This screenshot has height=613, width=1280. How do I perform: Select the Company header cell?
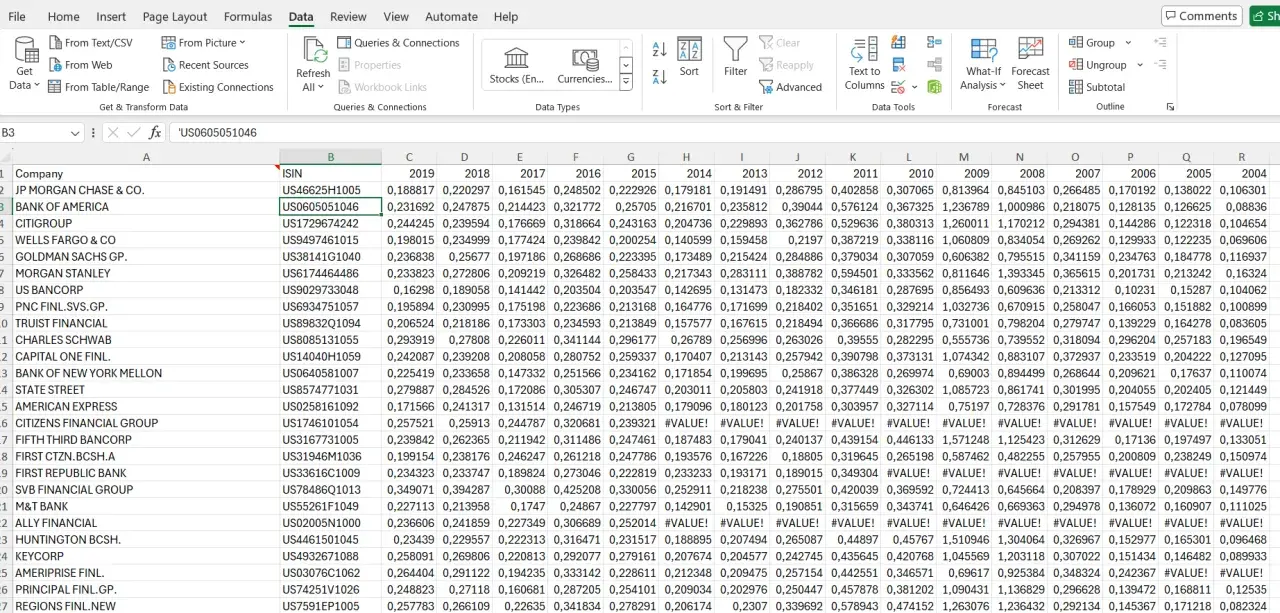click(146, 174)
